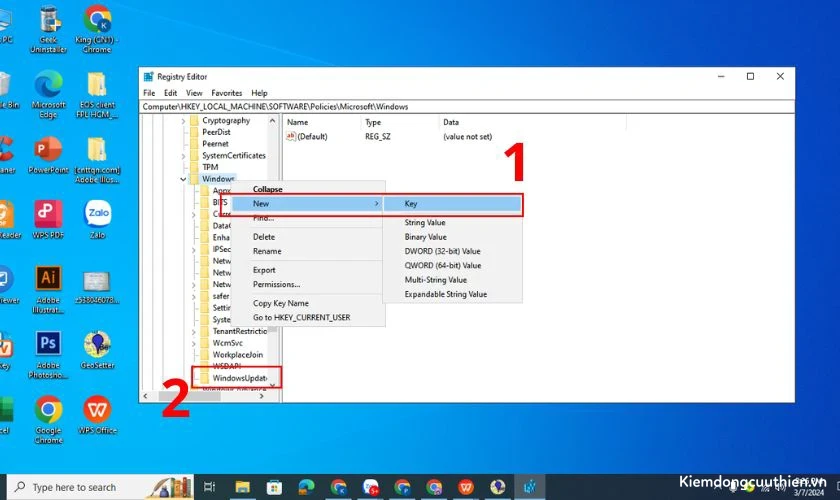Select the TPM key

209,167
